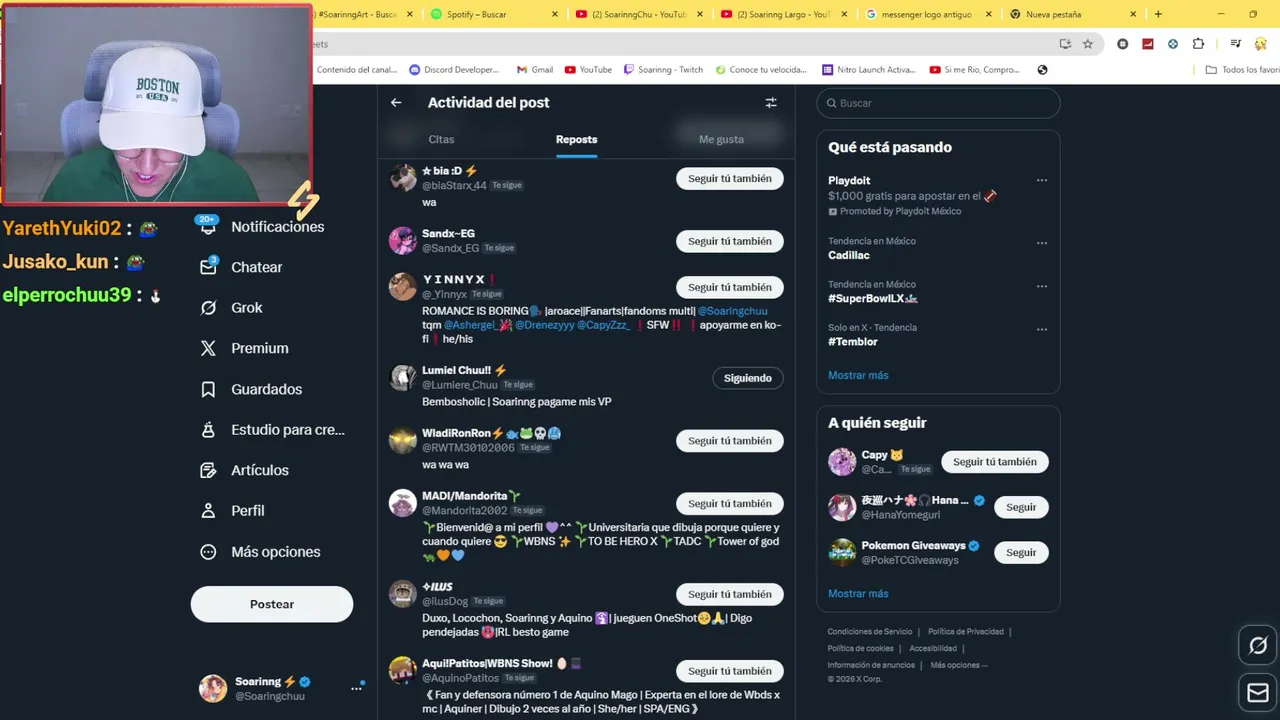Open the floating messages envelope button
This screenshot has width=1280, height=720.
click(x=1258, y=692)
